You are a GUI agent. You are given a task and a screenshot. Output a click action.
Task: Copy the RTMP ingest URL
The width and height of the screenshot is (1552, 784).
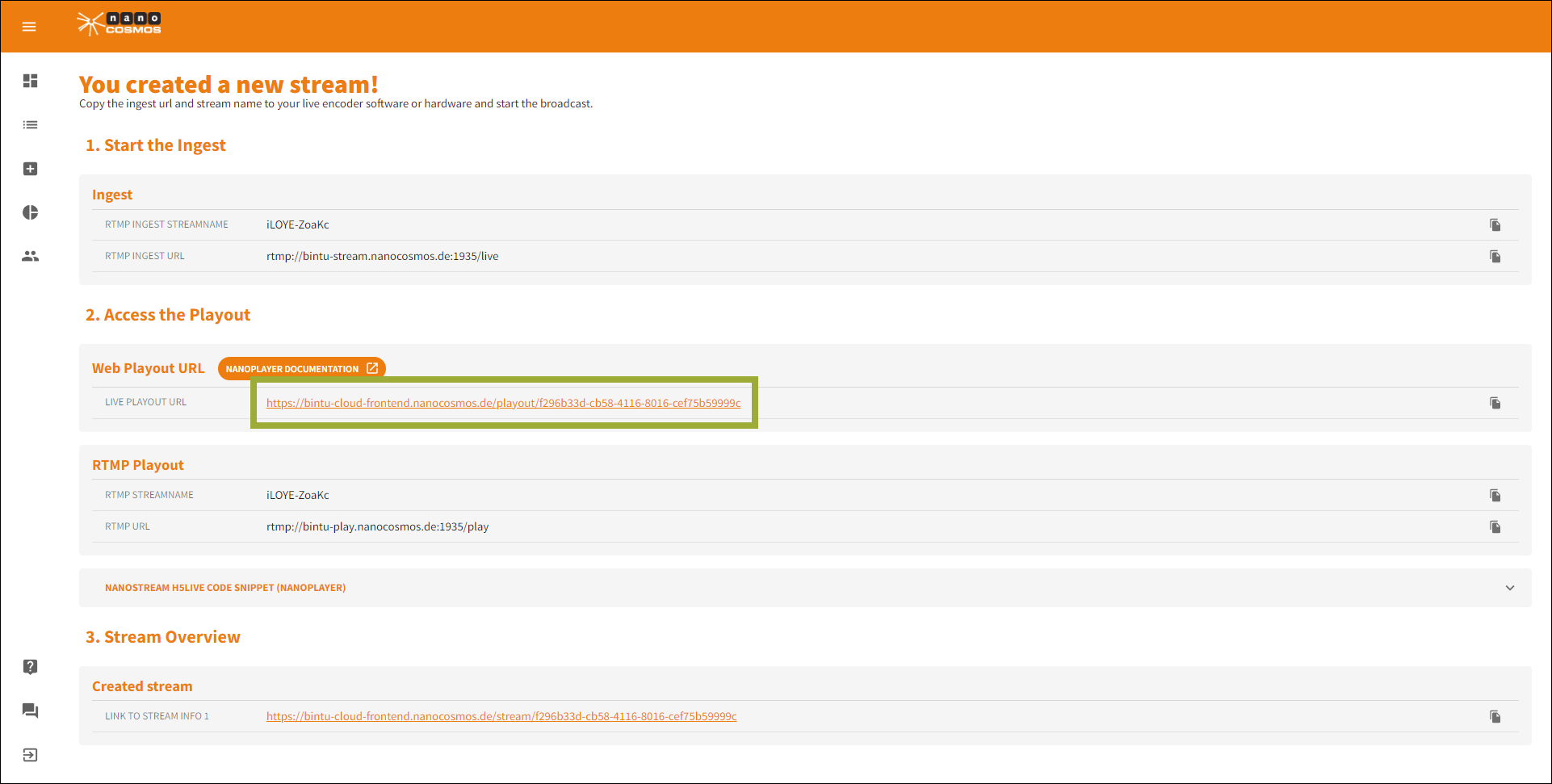click(x=1495, y=257)
